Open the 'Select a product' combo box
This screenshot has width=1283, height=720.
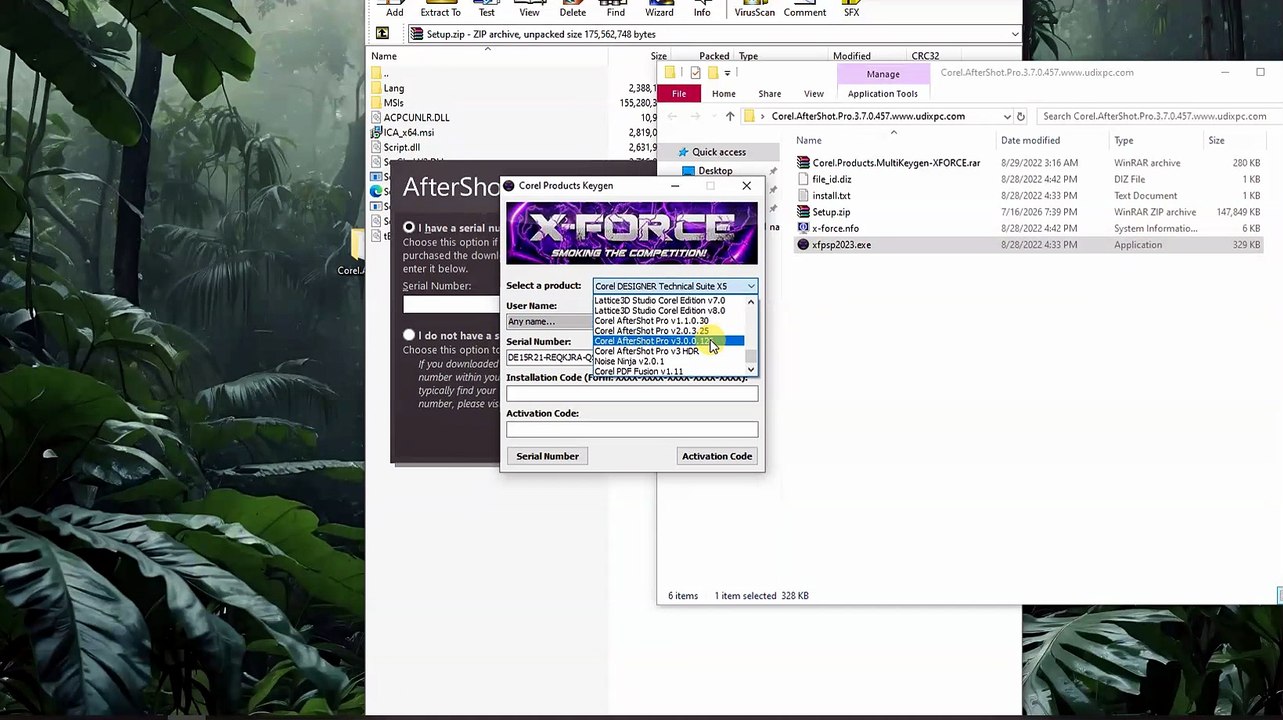(x=675, y=286)
